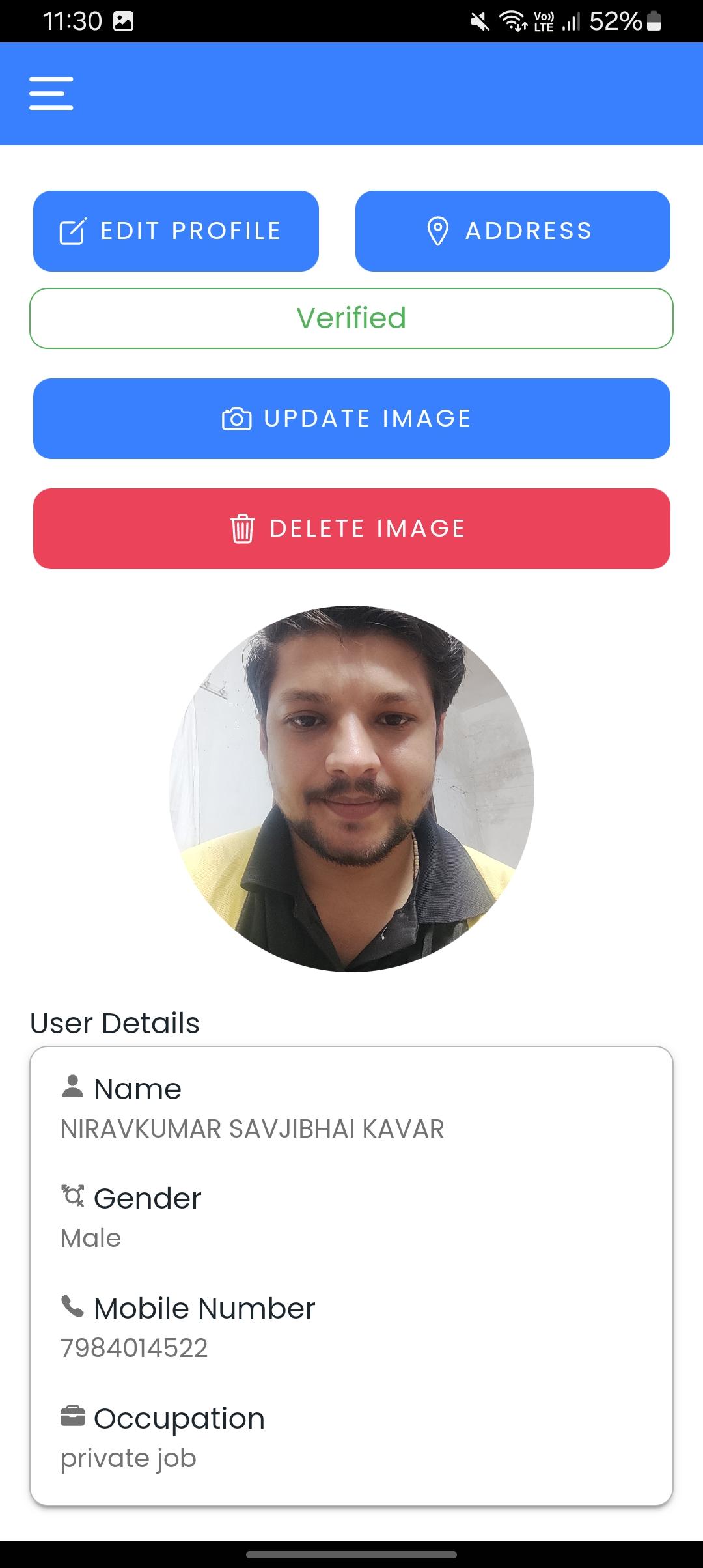Tap the red Delete Image button
703x1568 pixels.
click(351, 529)
